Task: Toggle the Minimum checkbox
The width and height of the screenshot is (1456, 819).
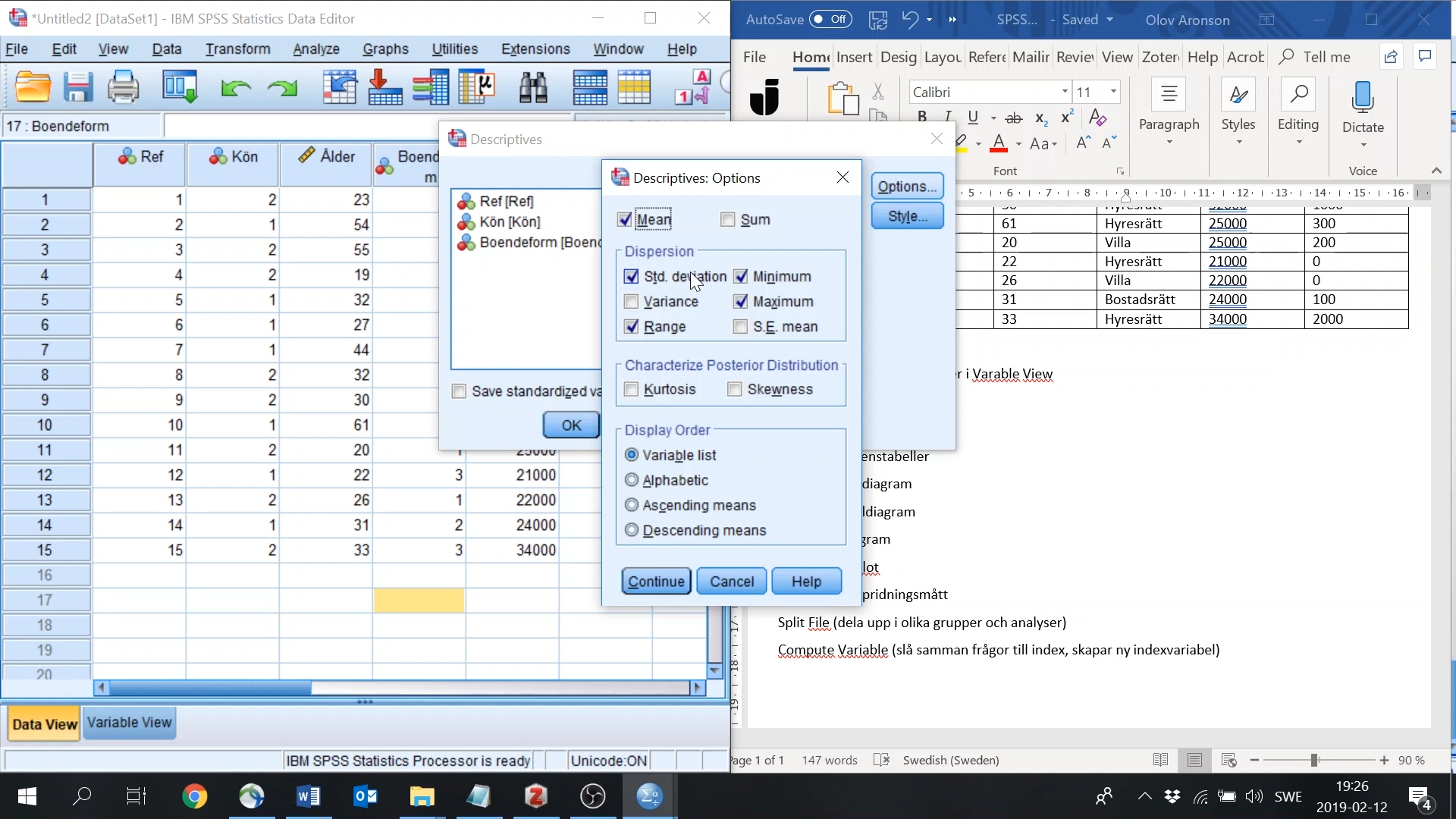Action: [741, 277]
